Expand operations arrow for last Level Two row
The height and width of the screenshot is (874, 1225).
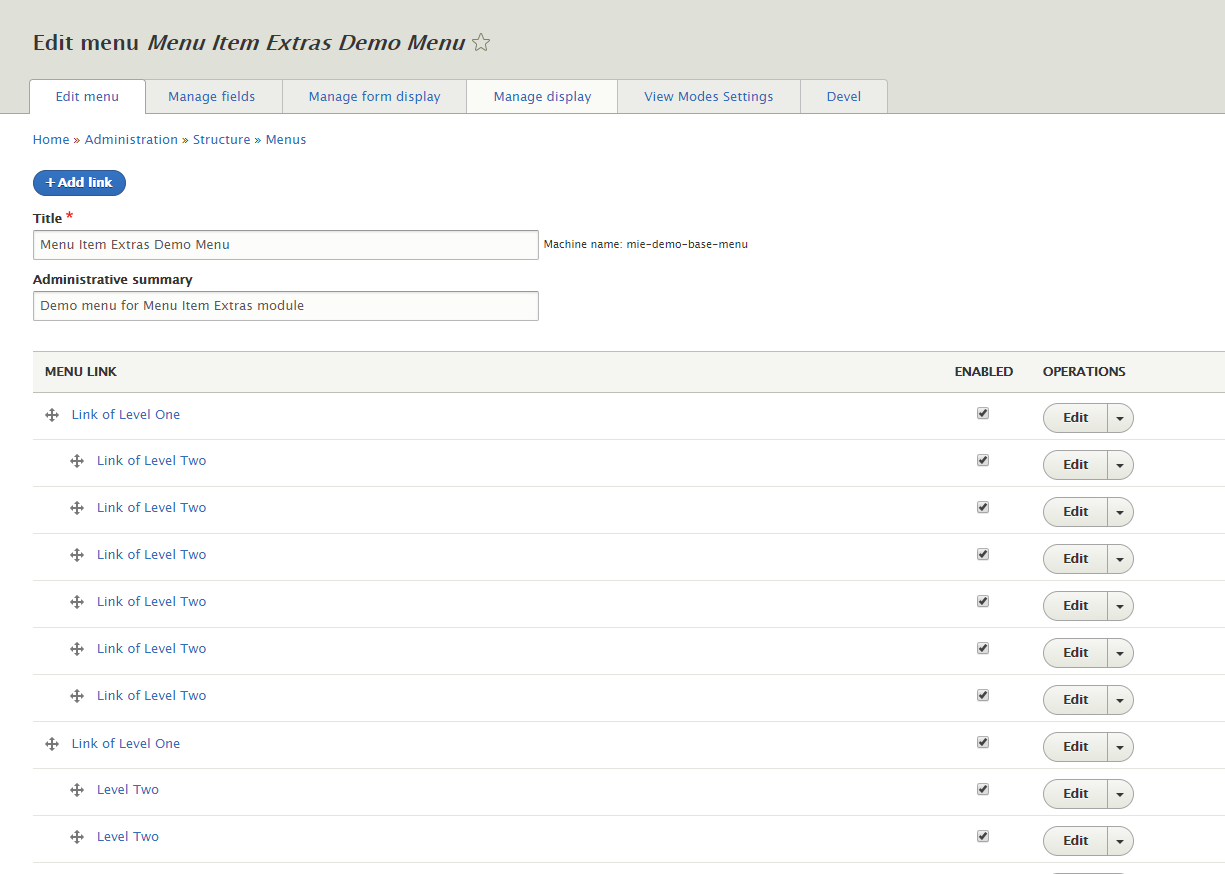1120,841
